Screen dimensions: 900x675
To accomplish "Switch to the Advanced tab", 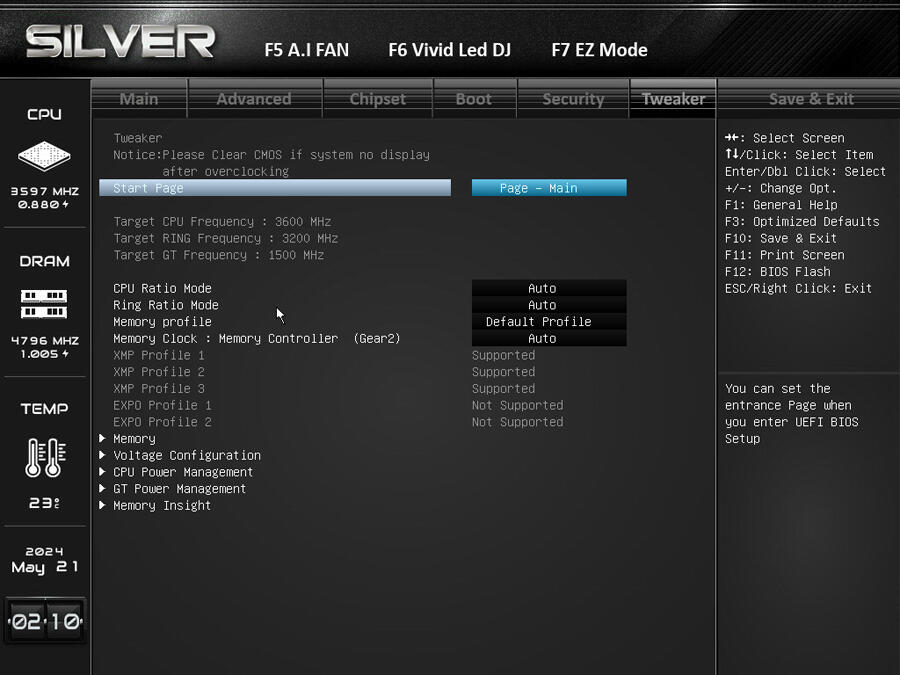I will [255, 99].
